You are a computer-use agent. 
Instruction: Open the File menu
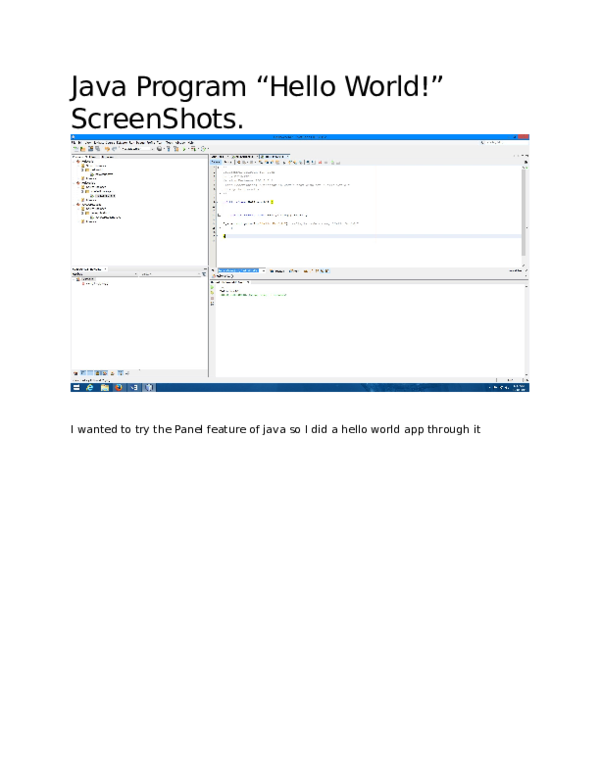[74, 143]
